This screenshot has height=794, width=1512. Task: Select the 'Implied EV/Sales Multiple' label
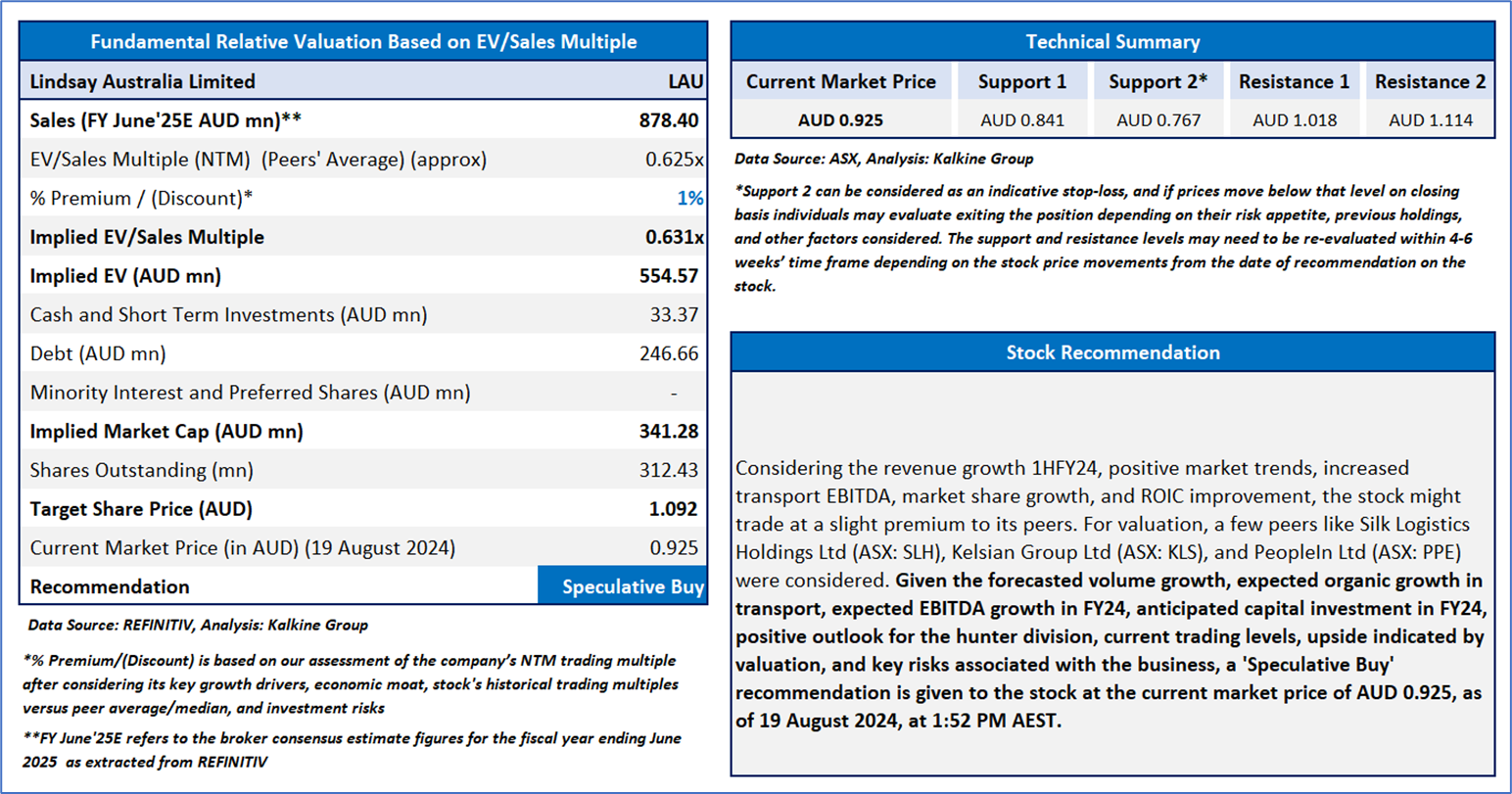pos(147,237)
